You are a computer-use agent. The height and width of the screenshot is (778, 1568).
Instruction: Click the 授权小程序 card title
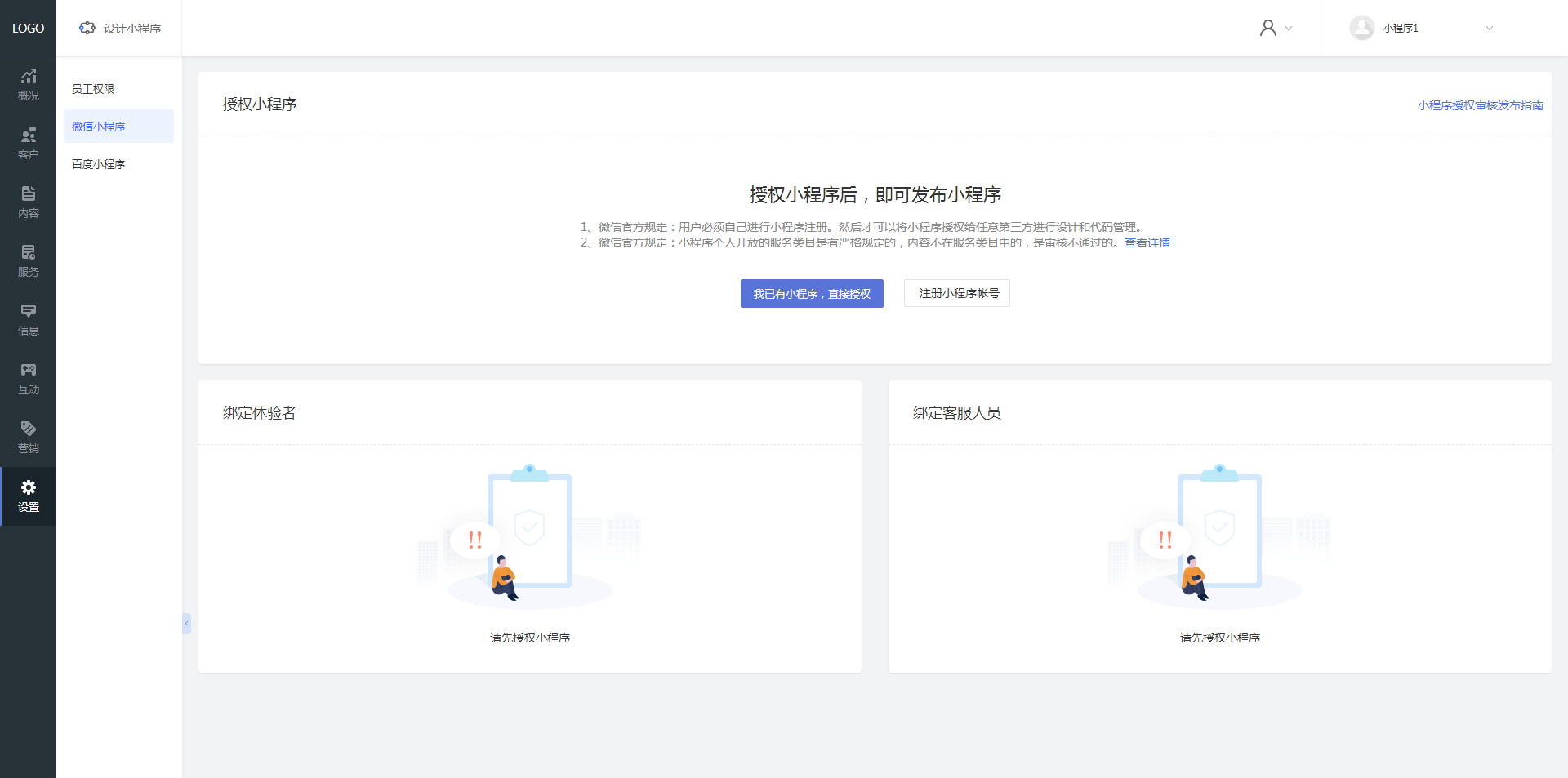pos(260,104)
